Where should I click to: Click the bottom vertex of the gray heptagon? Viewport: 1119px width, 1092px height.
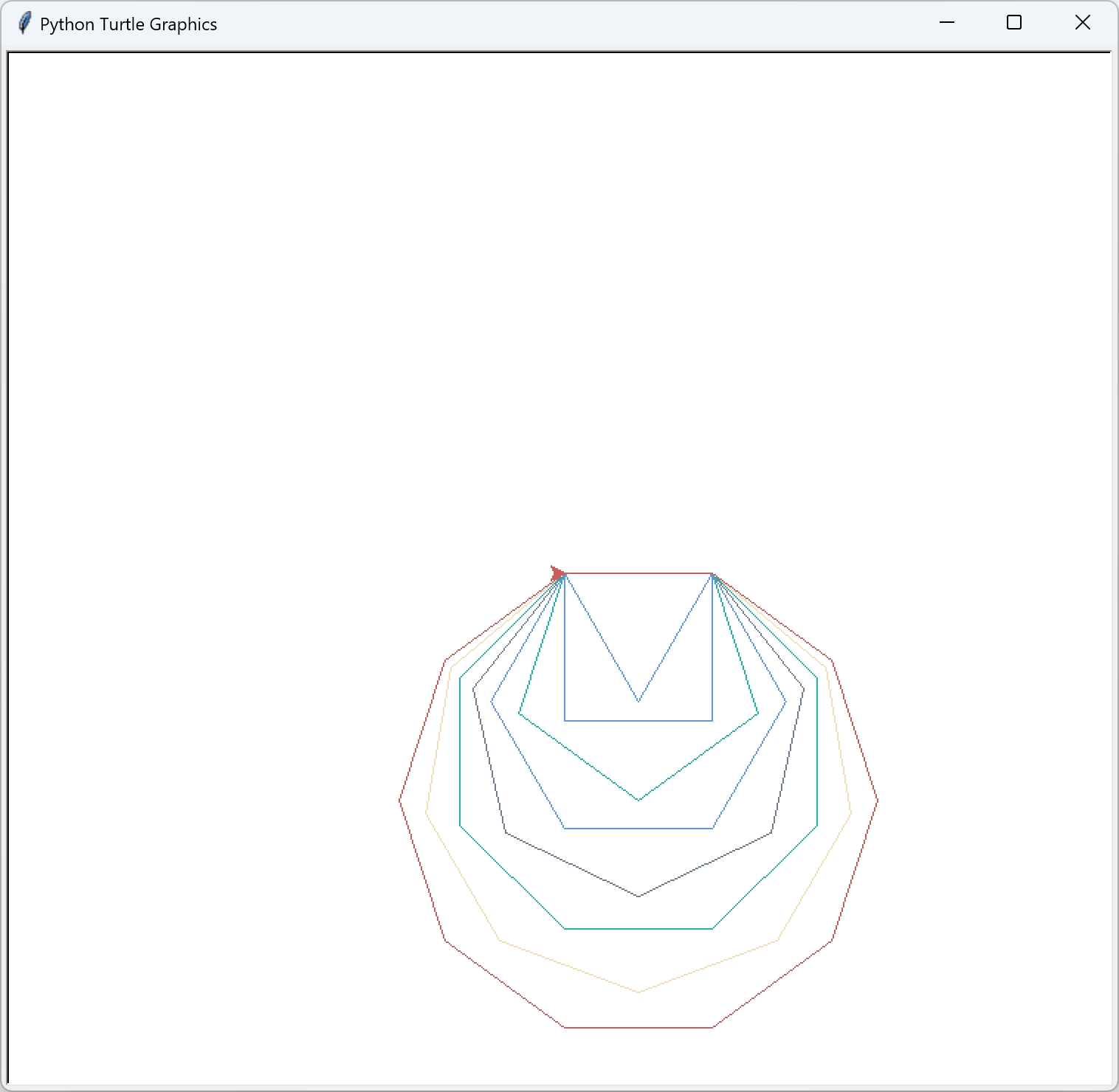638,896
